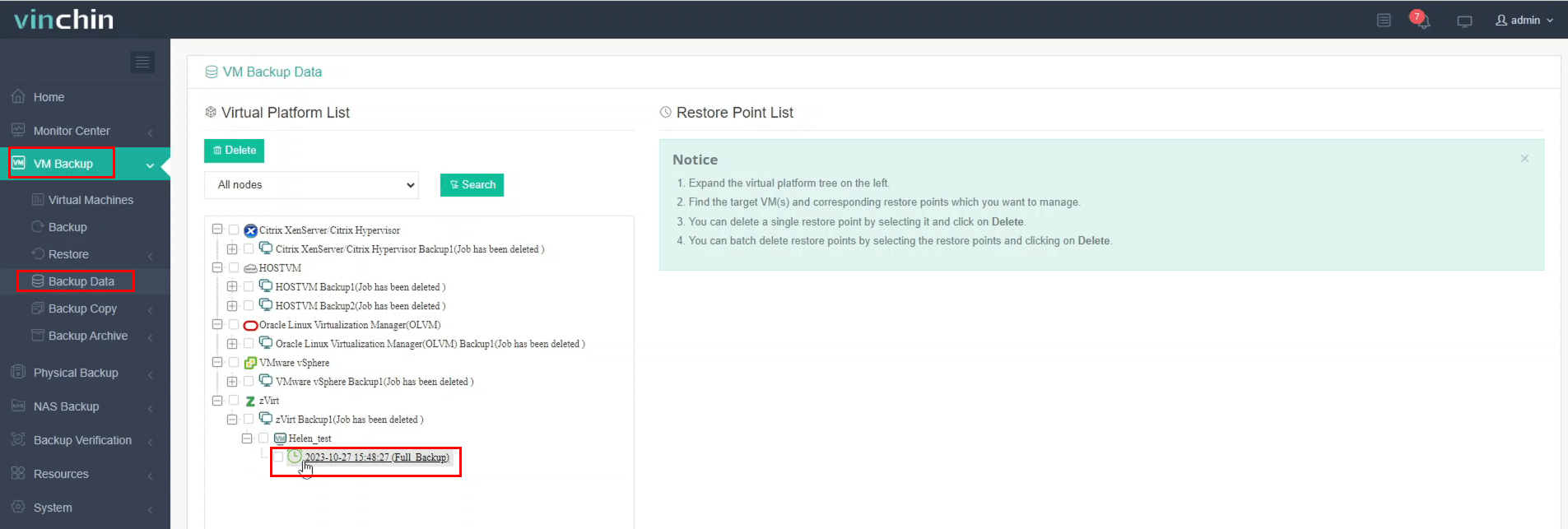Expand the HOSTVM Backup2 node
This screenshot has width=1568, height=529.
click(232, 305)
